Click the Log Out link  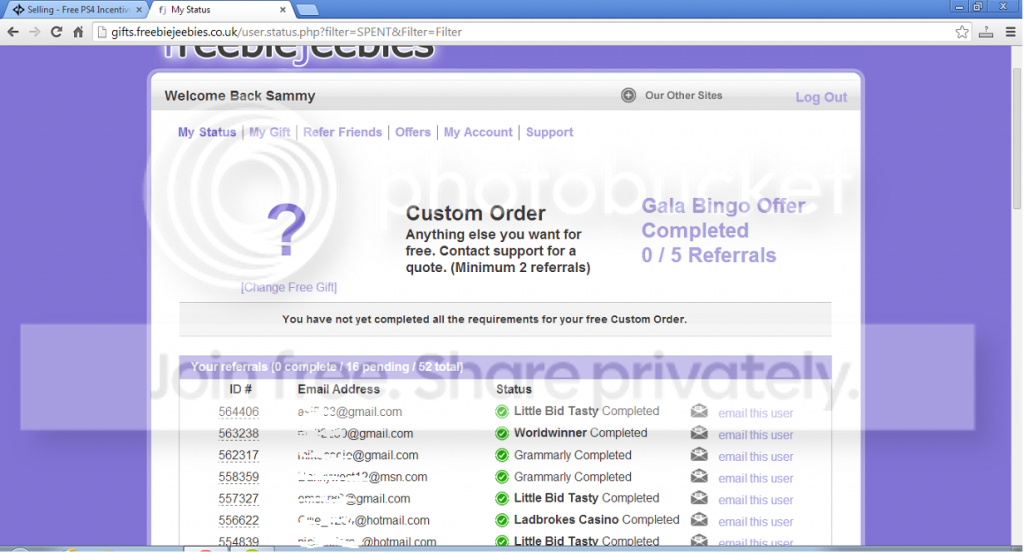tap(821, 97)
